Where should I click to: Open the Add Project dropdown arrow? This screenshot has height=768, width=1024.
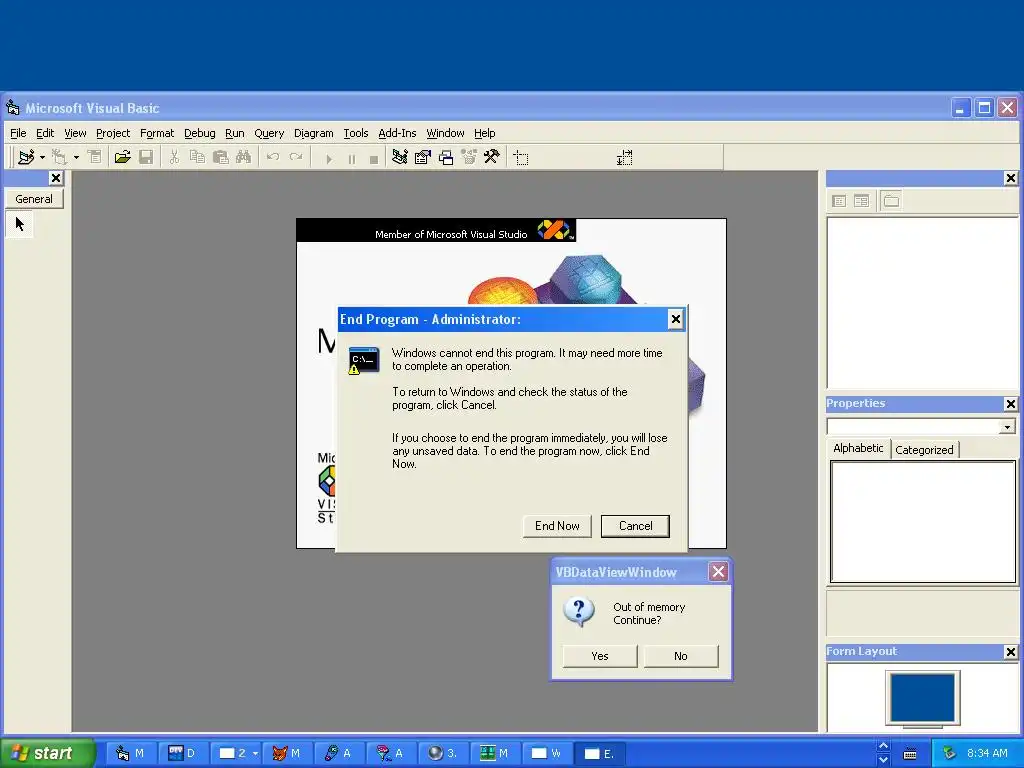42,157
